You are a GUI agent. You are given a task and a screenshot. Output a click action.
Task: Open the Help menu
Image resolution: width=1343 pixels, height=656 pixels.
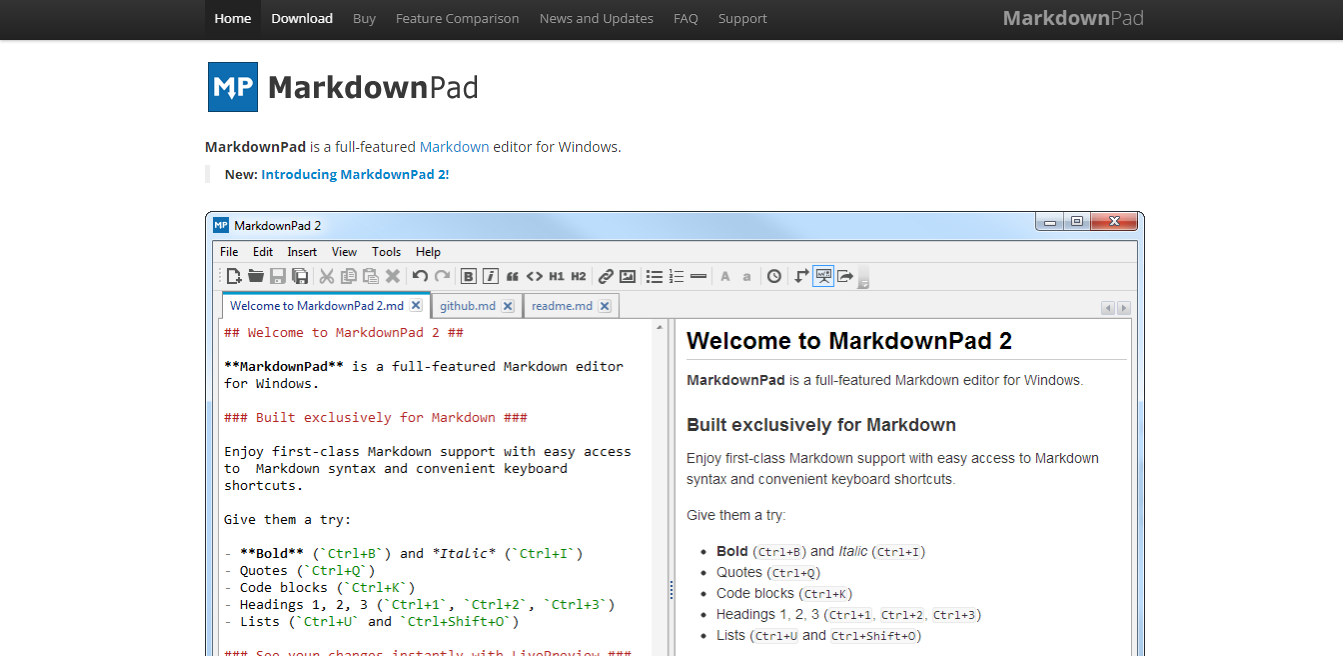tap(428, 252)
